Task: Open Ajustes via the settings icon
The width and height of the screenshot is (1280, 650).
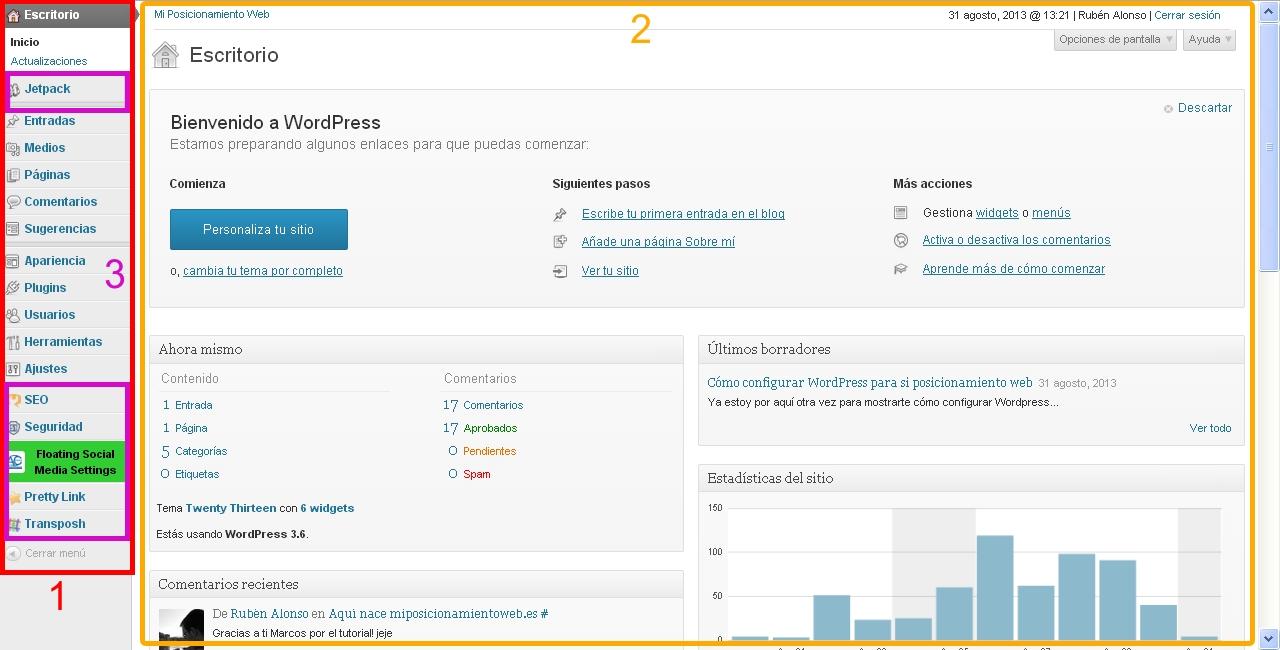Action: (14, 368)
